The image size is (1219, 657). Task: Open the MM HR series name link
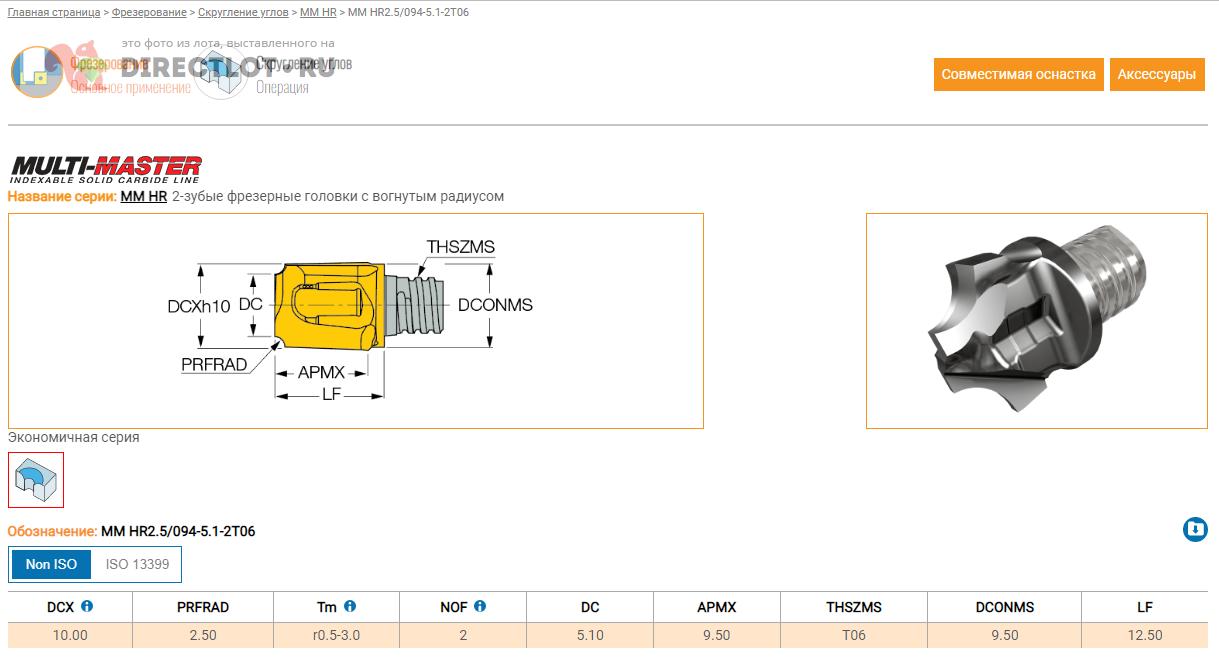(143, 196)
